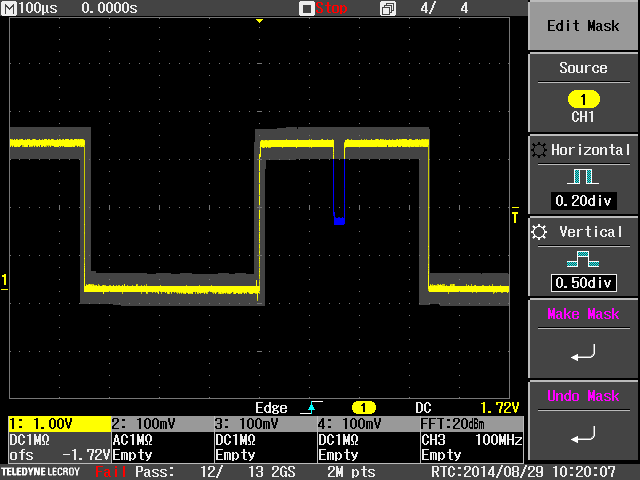The image size is (640, 480).
Task: Click the Vertical mask step icon
Action: click(583, 259)
